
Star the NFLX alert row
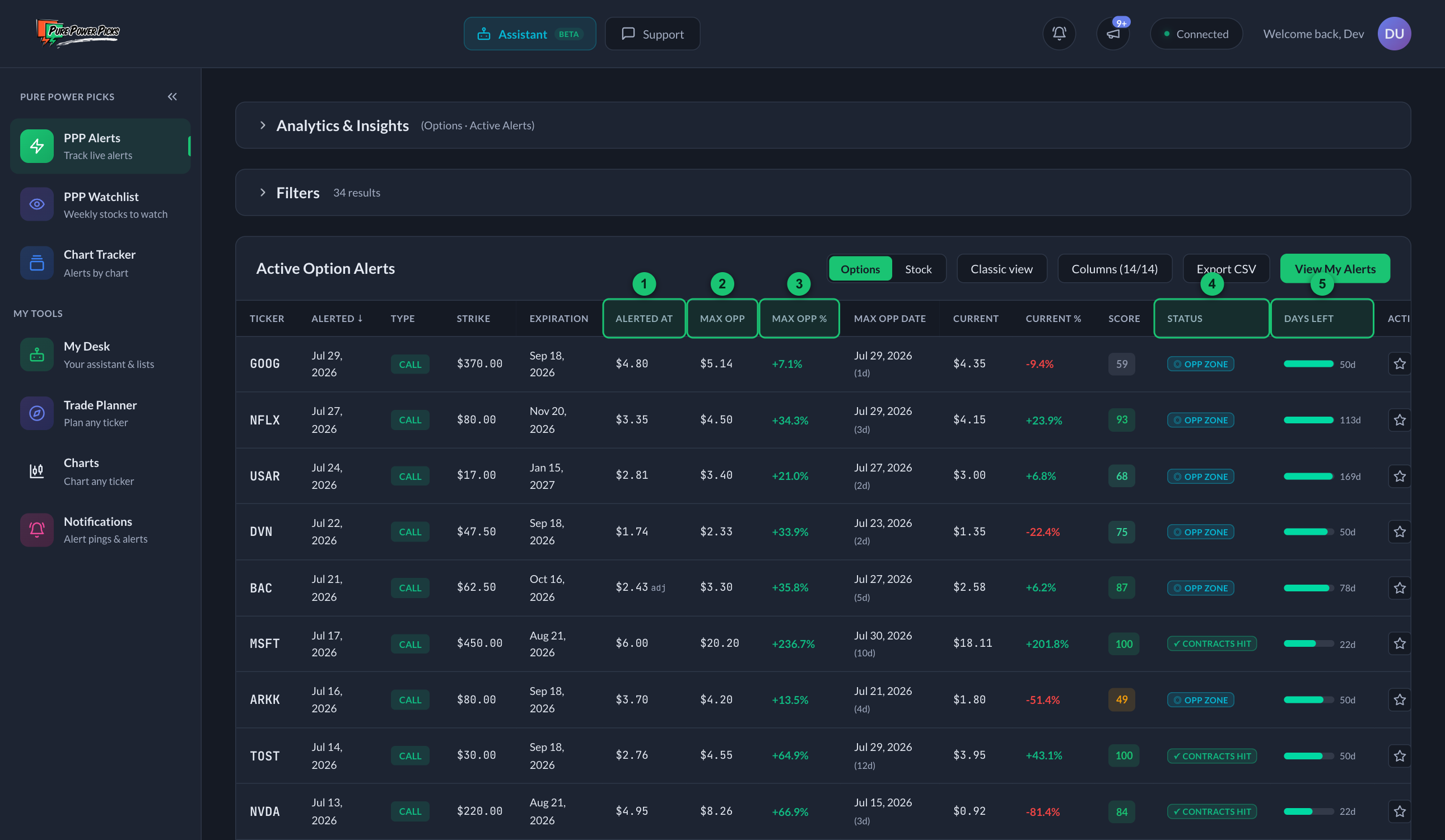[x=1399, y=419]
